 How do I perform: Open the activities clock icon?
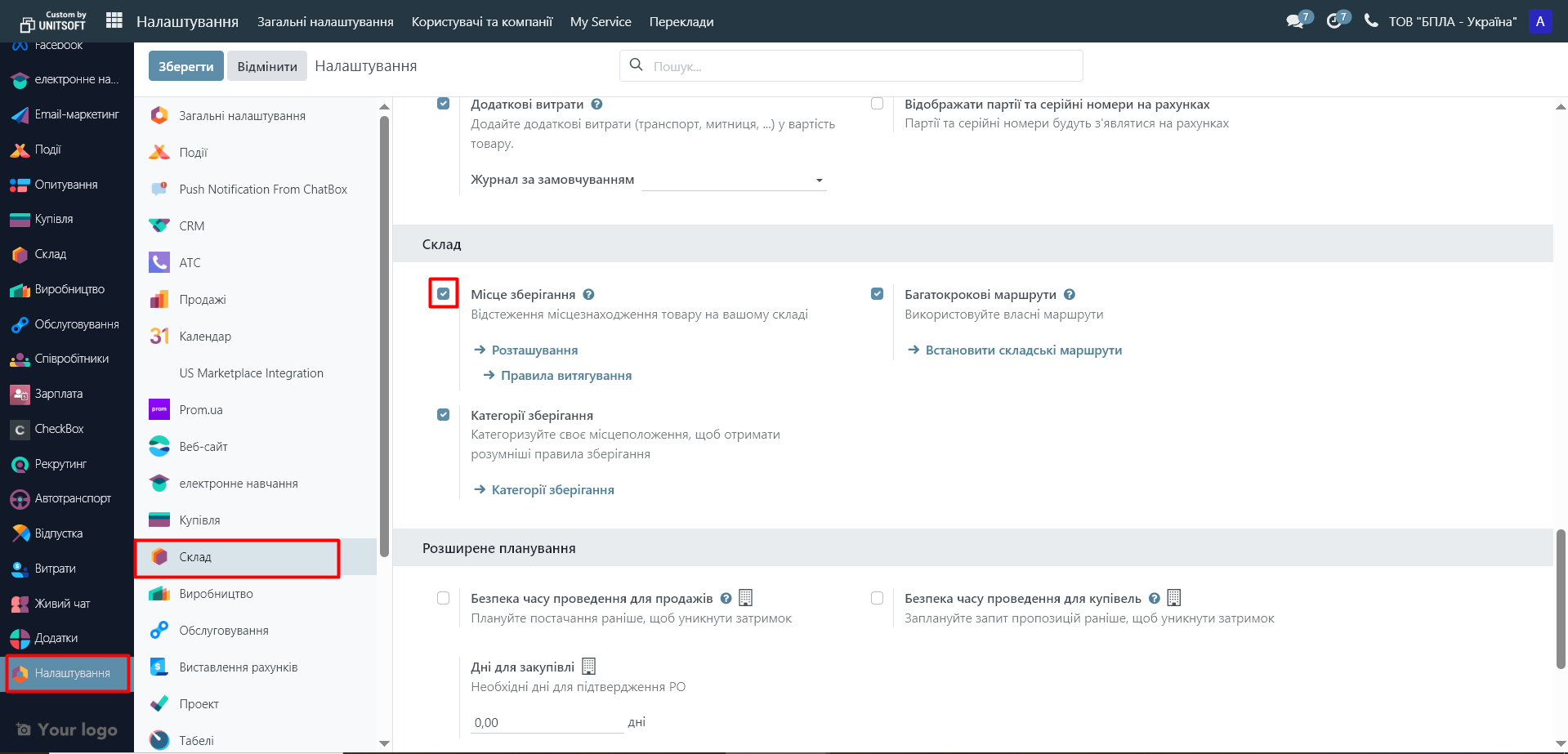[x=1334, y=21]
